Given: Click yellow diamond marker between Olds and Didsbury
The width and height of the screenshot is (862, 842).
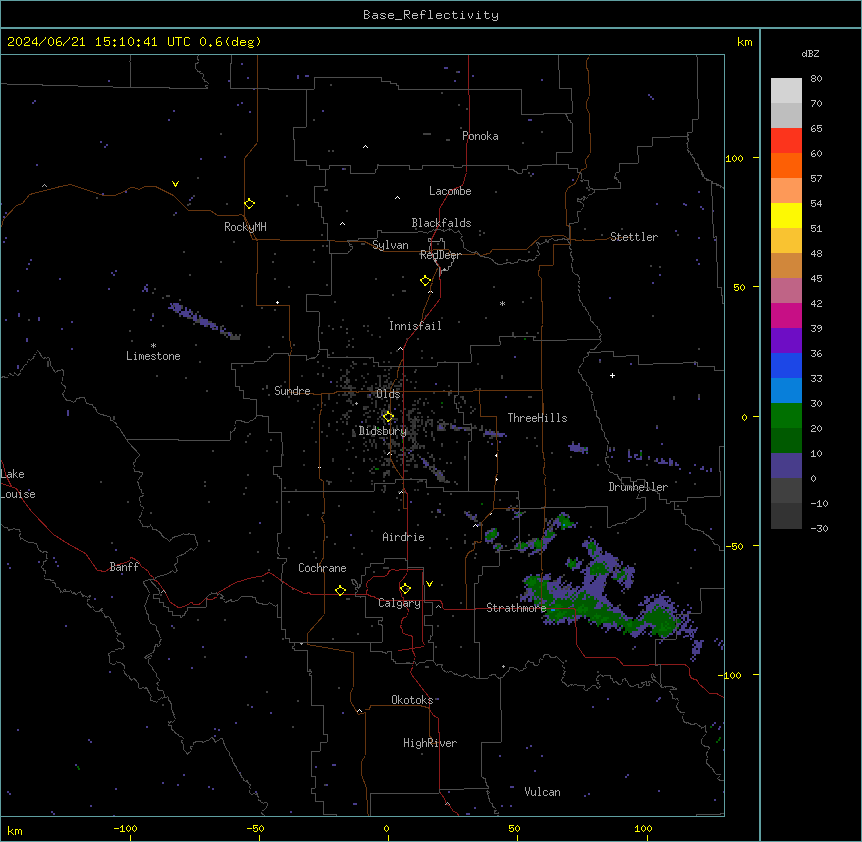Looking at the screenshot, I should [x=388, y=417].
